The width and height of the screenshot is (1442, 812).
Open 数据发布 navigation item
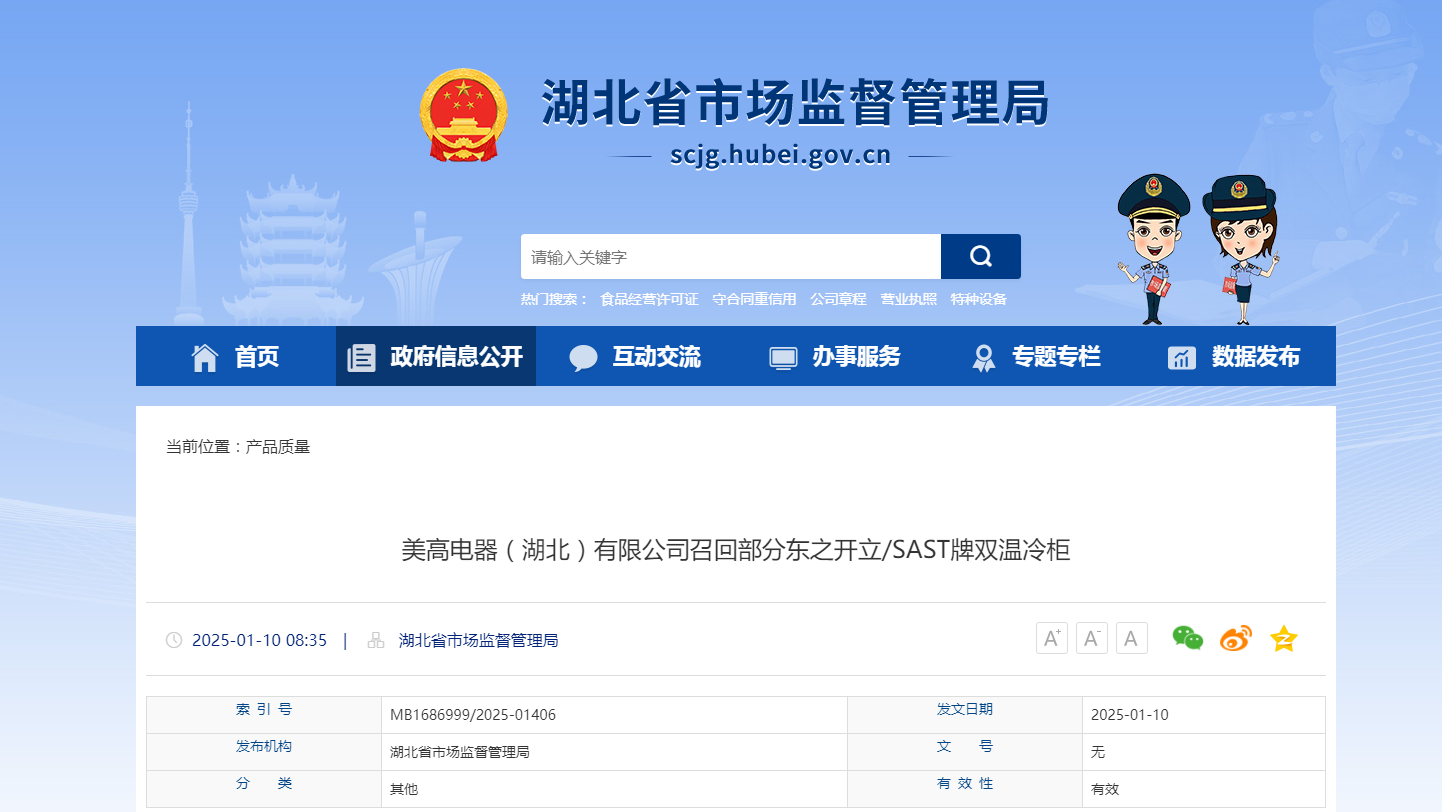1236,357
